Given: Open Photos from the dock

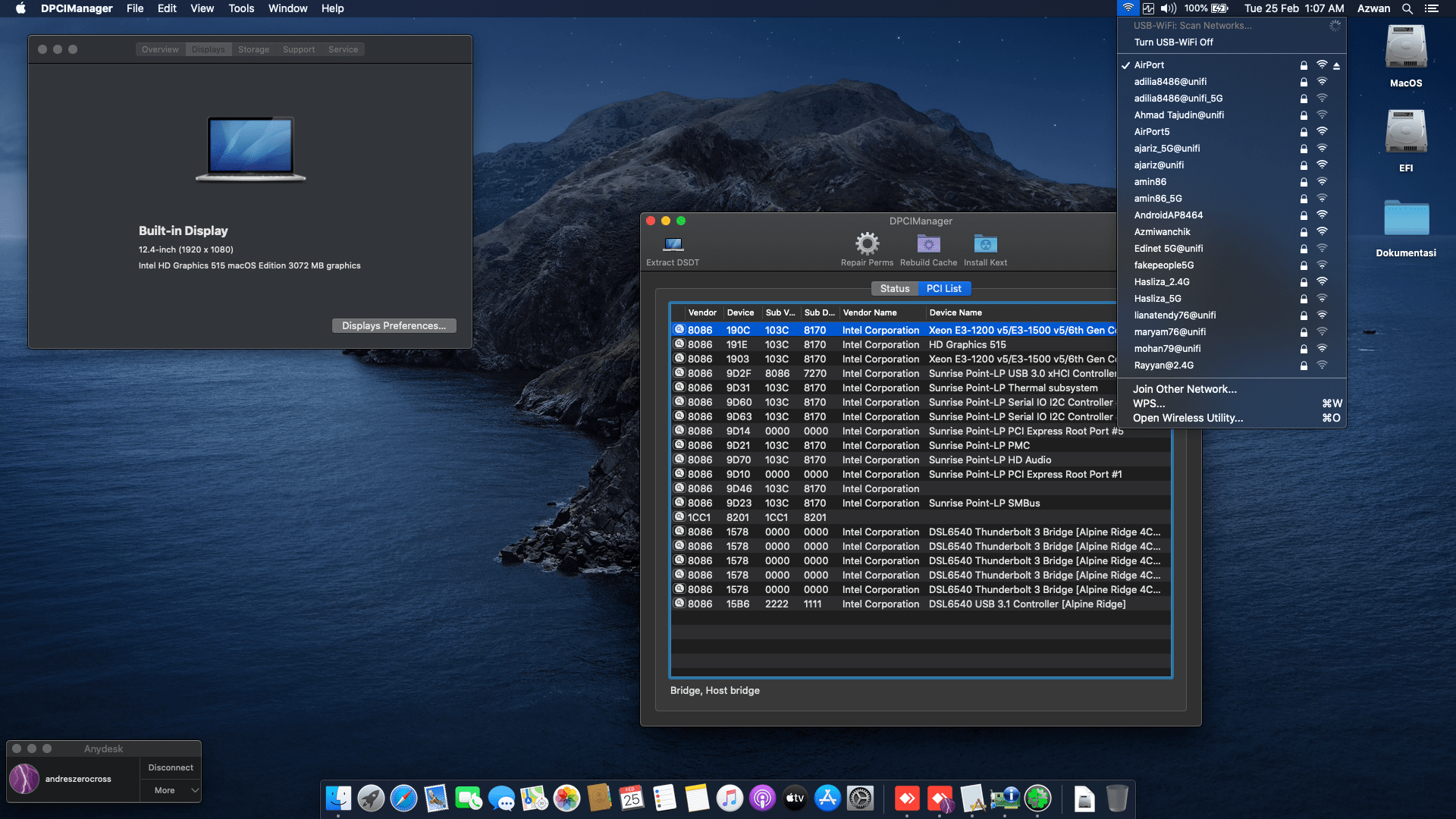Looking at the screenshot, I should 566,799.
